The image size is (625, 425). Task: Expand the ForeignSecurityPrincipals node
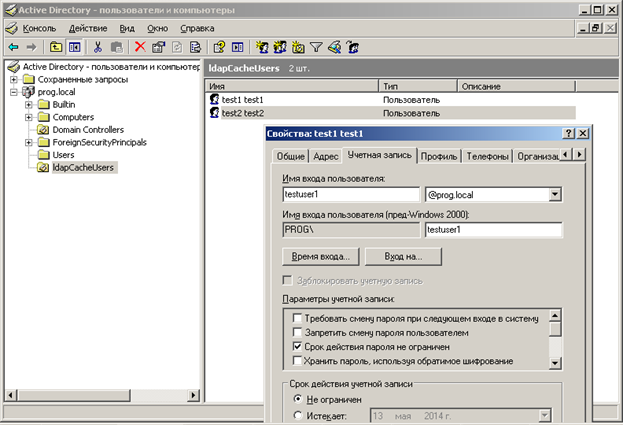coord(29,142)
